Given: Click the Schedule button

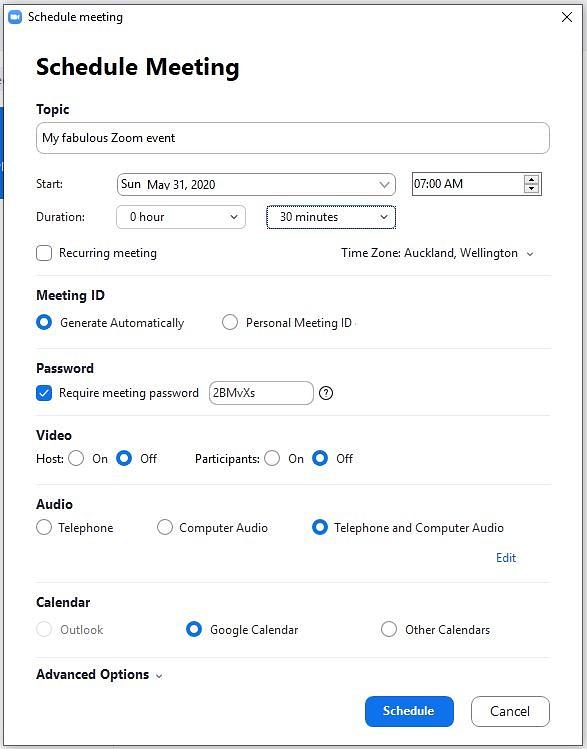Looking at the screenshot, I should pyautogui.click(x=409, y=711).
